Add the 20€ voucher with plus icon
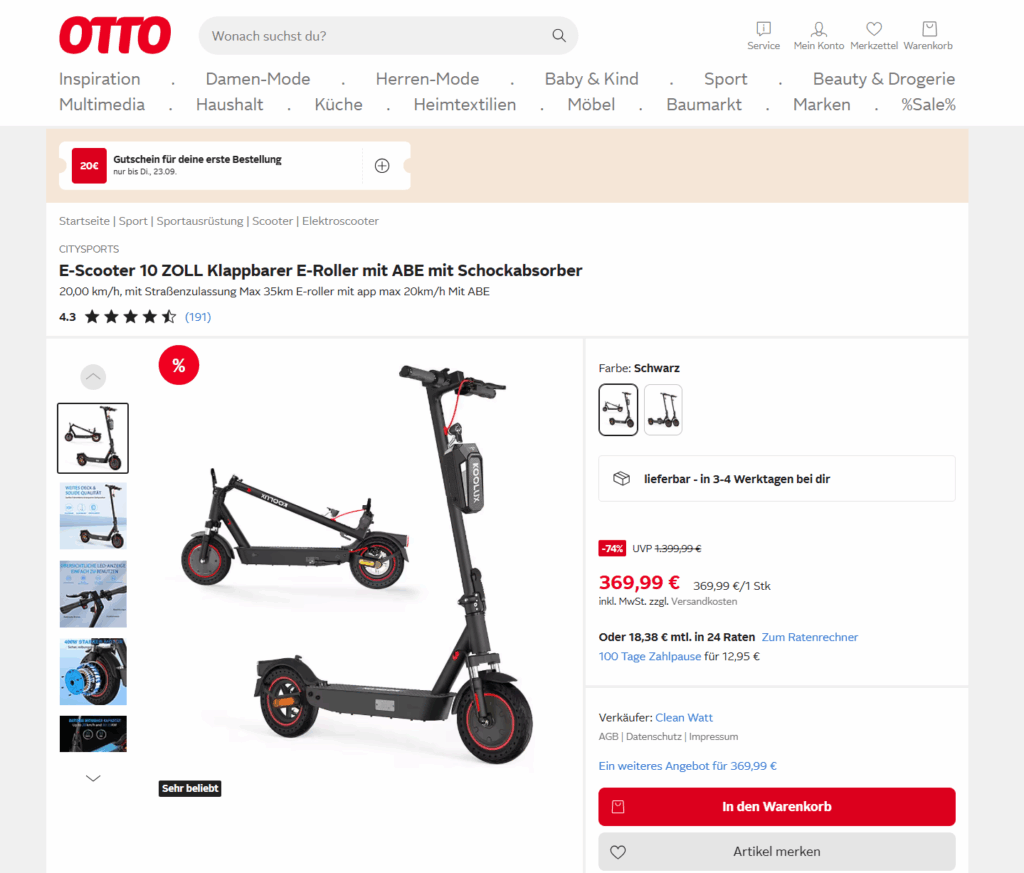This screenshot has width=1024, height=873. point(382,166)
